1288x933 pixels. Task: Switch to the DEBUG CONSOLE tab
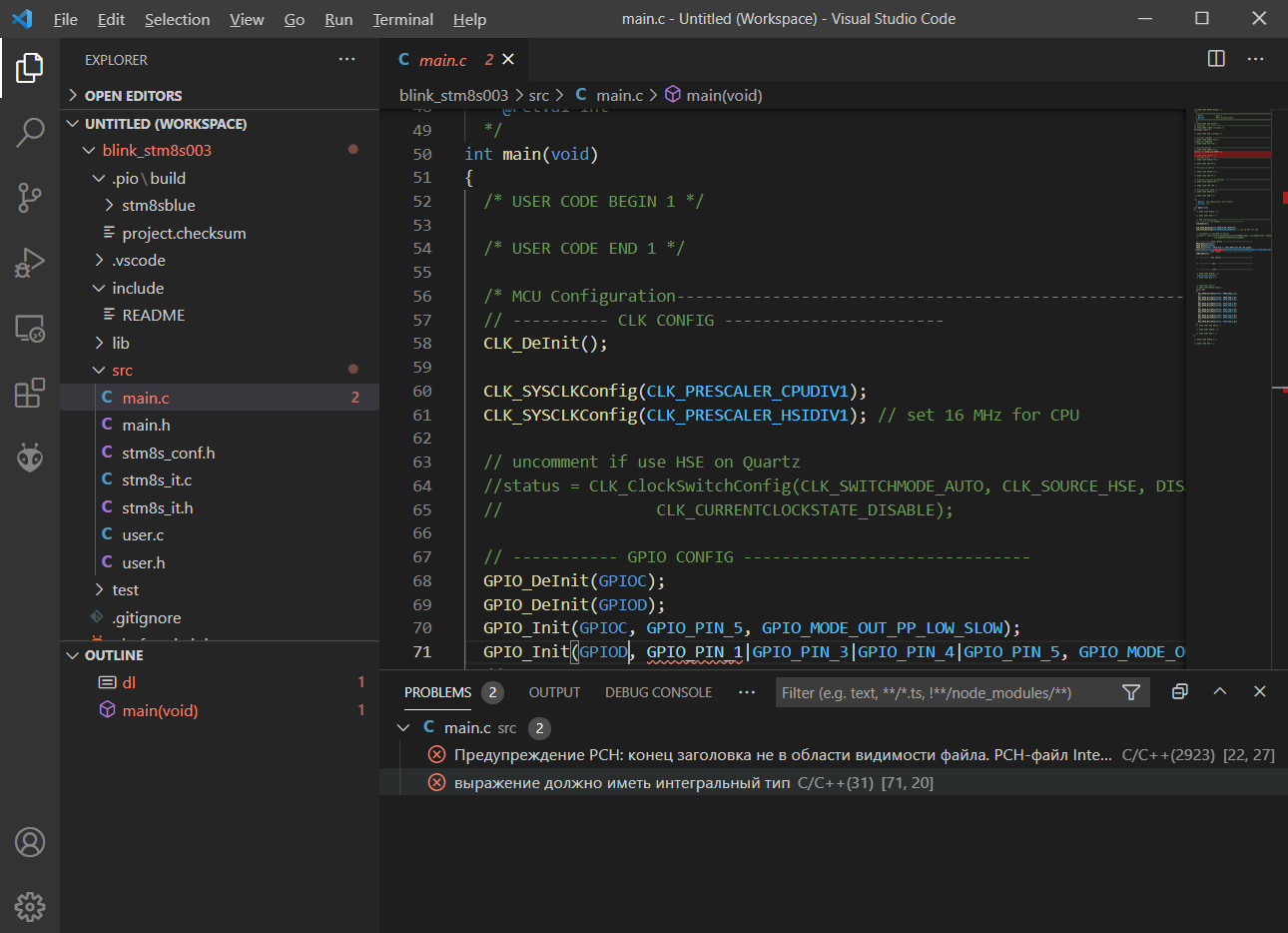tap(658, 692)
